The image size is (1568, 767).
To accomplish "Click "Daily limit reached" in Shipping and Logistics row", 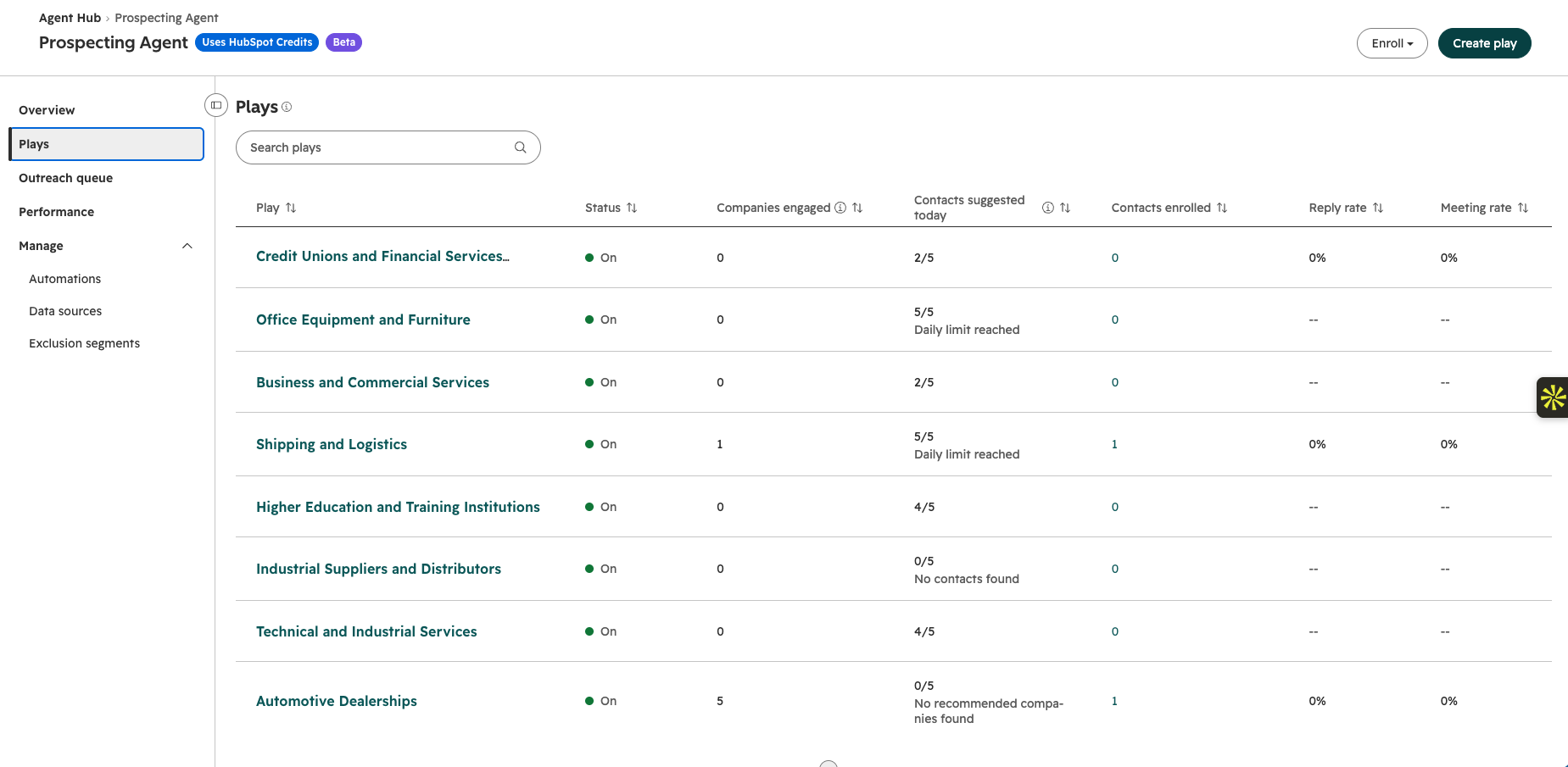I will (967, 454).
